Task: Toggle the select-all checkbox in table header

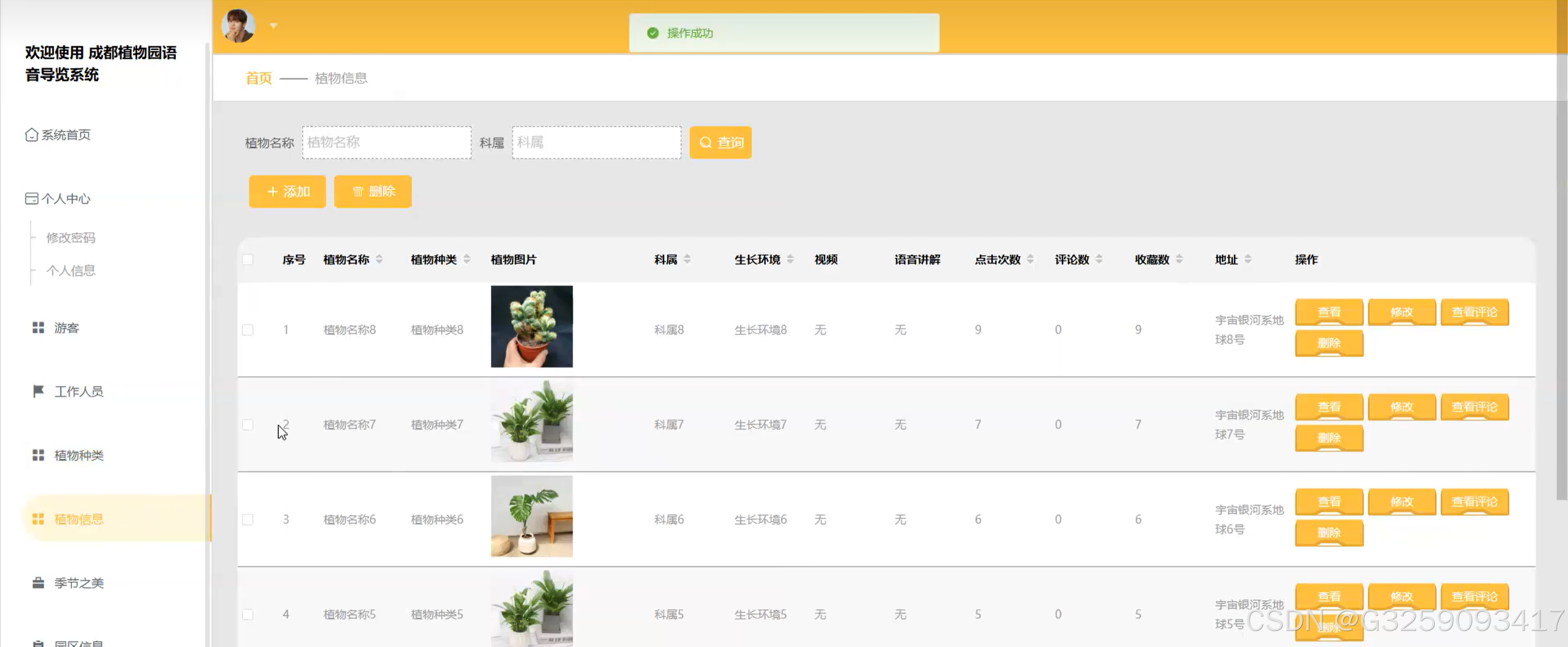Action: pyautogui.click(x=248, y=259)
